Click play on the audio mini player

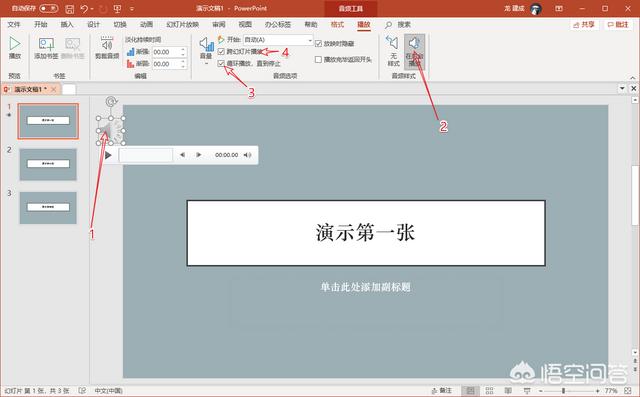click(108, 155)
